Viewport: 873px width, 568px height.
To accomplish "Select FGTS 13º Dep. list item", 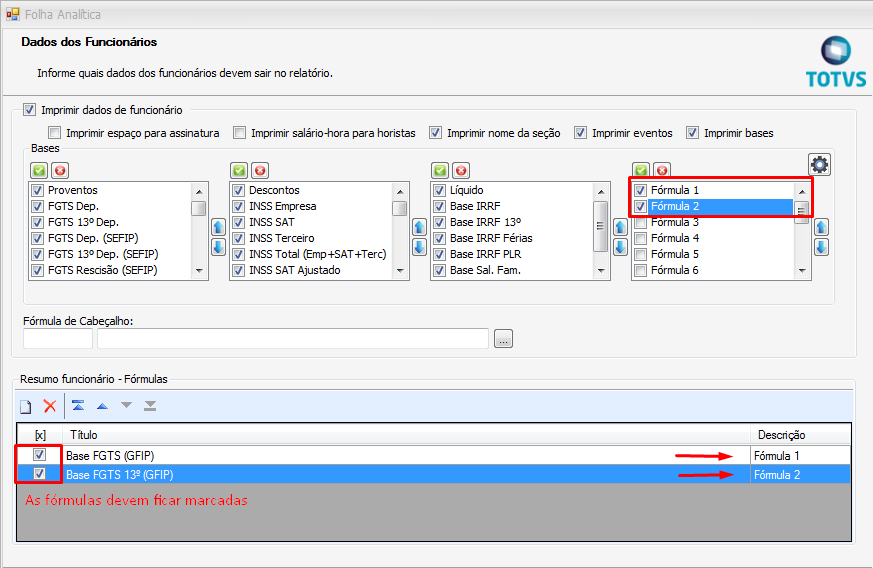I will 83,222.
